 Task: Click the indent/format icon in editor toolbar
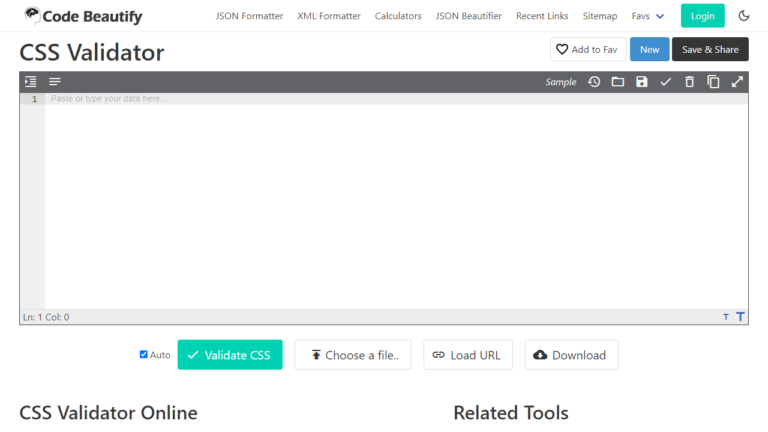31,82
